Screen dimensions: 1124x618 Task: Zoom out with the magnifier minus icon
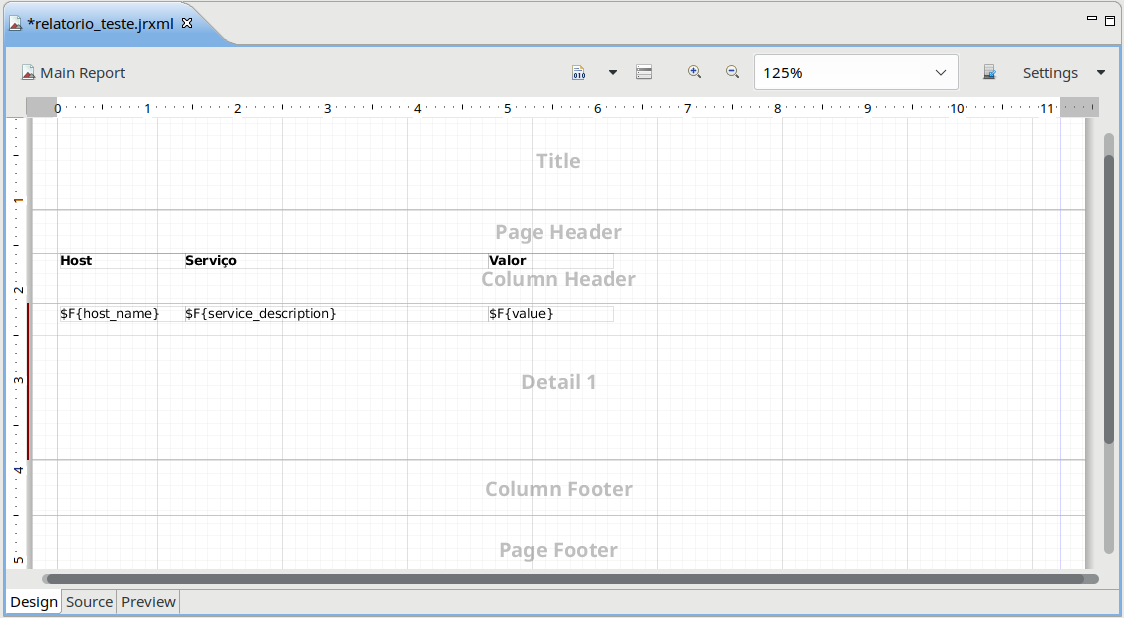pyautogui.click(x=732, y=72)
